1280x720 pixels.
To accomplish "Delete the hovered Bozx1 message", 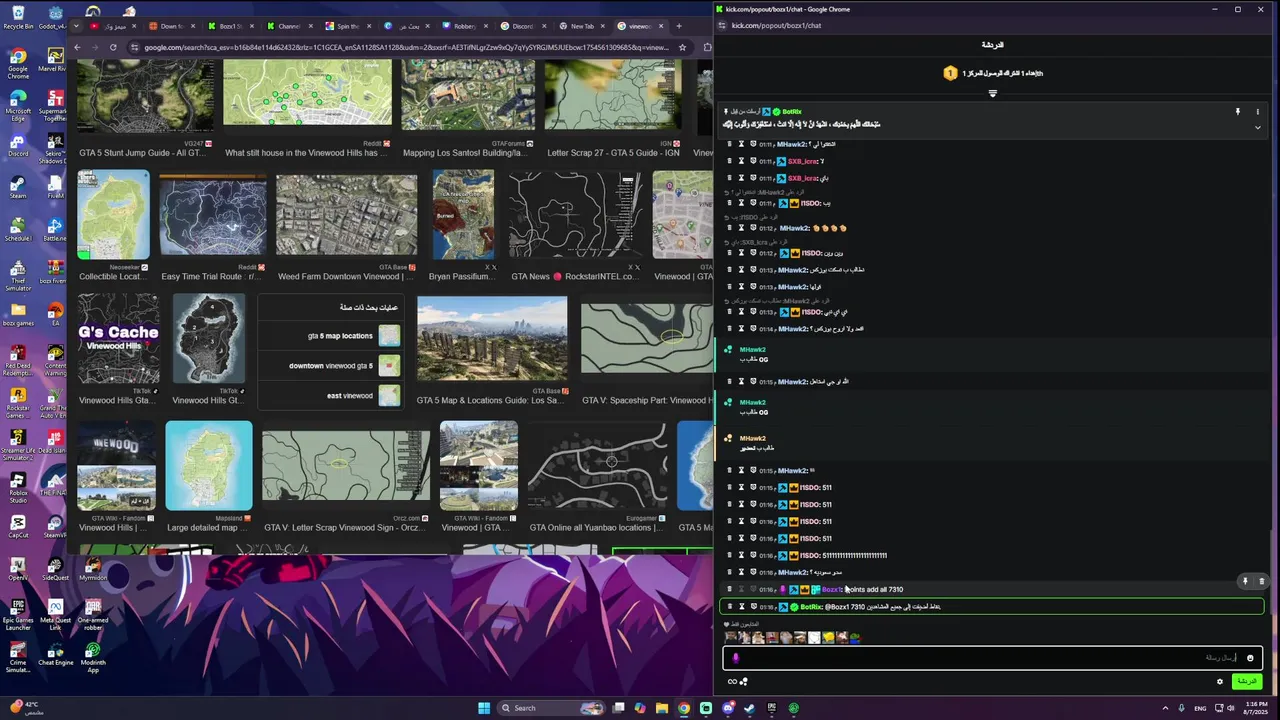I will [1261, 580].
